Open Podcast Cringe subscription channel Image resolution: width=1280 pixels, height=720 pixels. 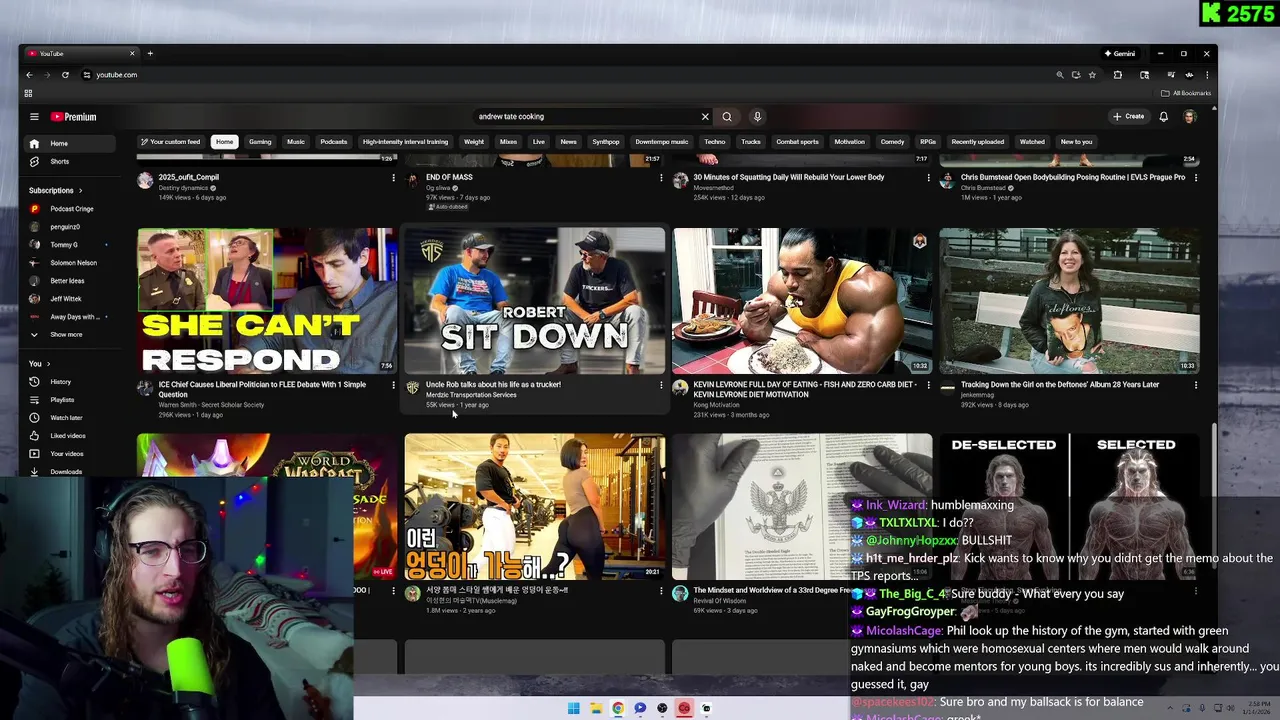pos(68,209)
